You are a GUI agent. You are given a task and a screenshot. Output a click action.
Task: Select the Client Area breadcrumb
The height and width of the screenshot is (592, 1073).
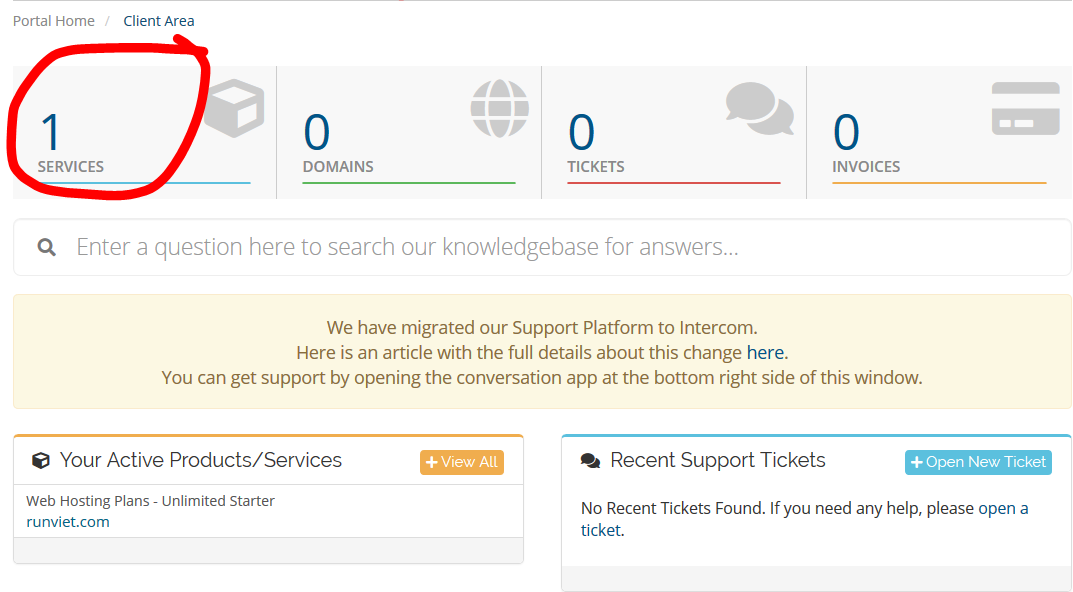(159, 21)
